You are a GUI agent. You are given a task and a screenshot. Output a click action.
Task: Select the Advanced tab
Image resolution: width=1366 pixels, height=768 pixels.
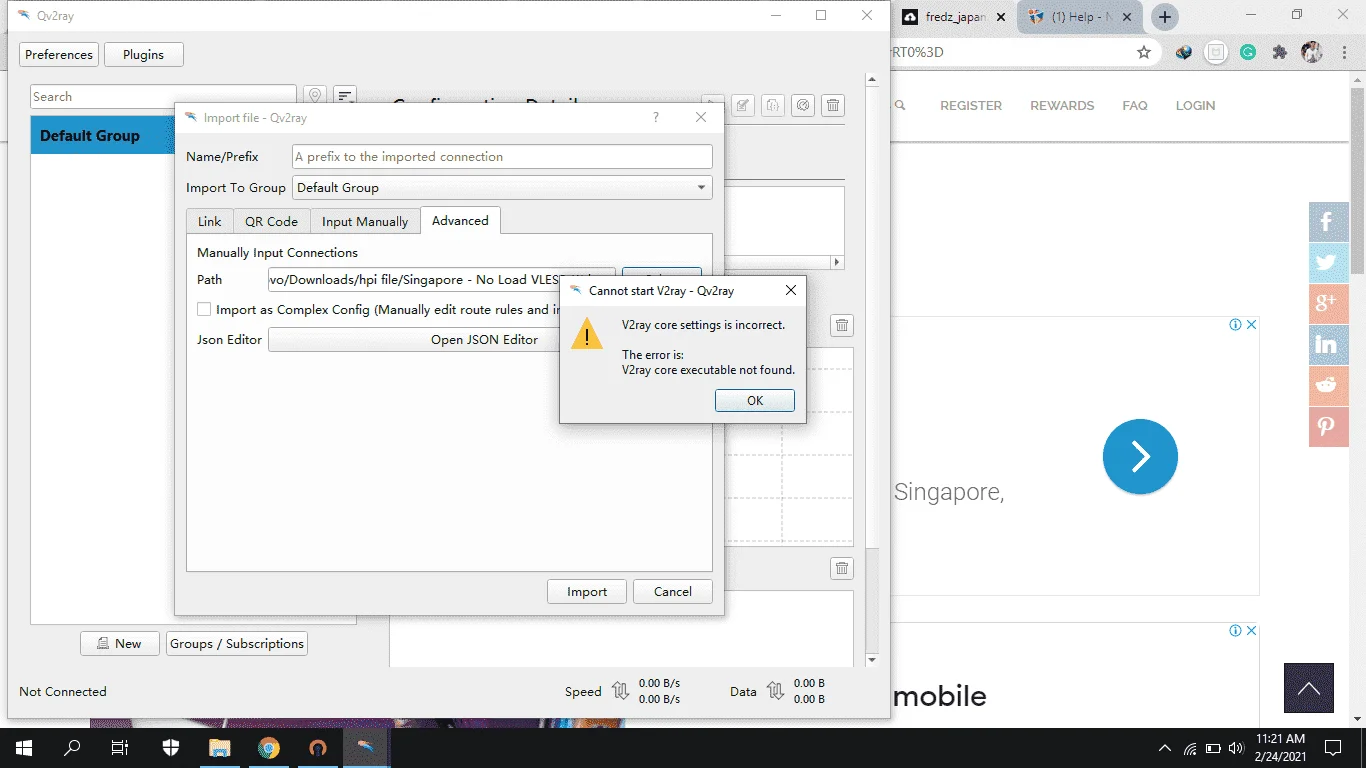pyautogui.click(x=460, y=220)
